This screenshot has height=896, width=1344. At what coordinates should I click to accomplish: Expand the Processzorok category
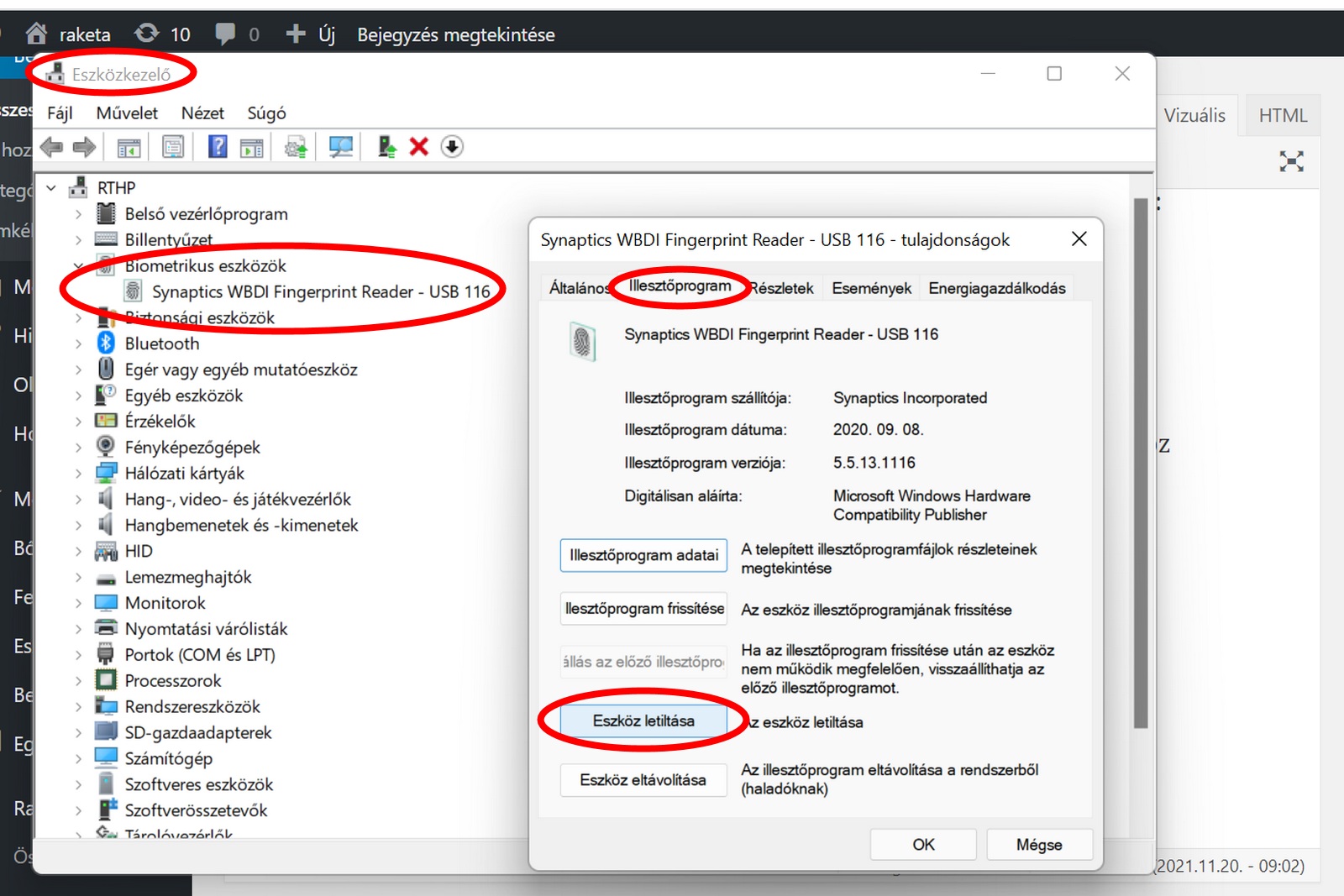(78, 681)
